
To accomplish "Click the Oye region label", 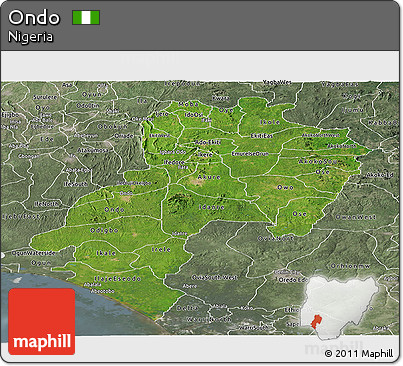I will pos(226,110).
